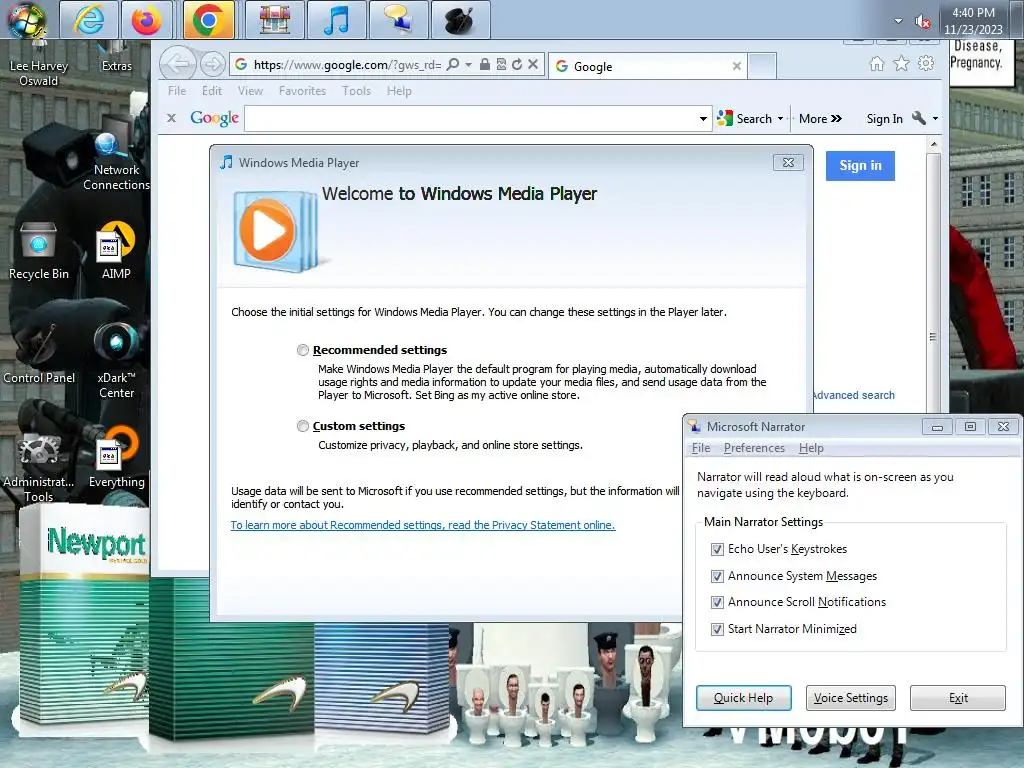1024x768 pixels.
Task: Select Custom settings radio button
Action: (302, 426)
